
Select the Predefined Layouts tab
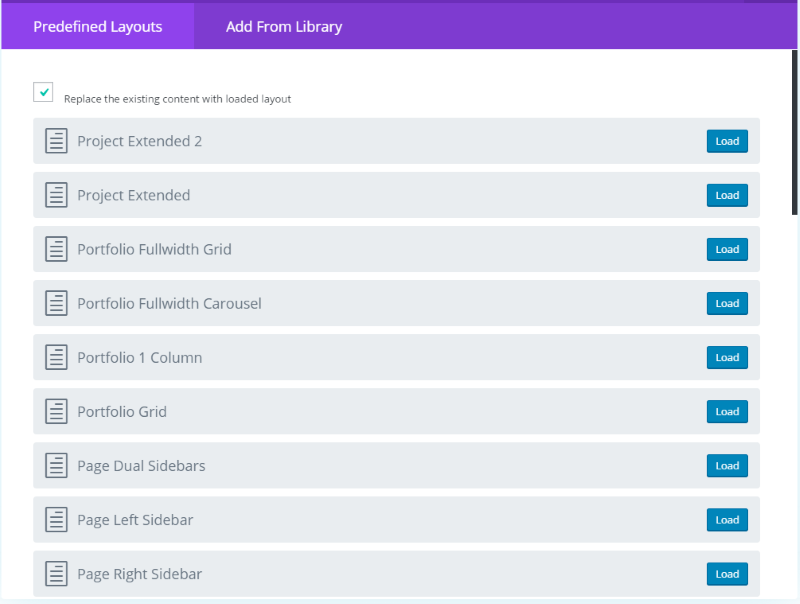point(97,27)
